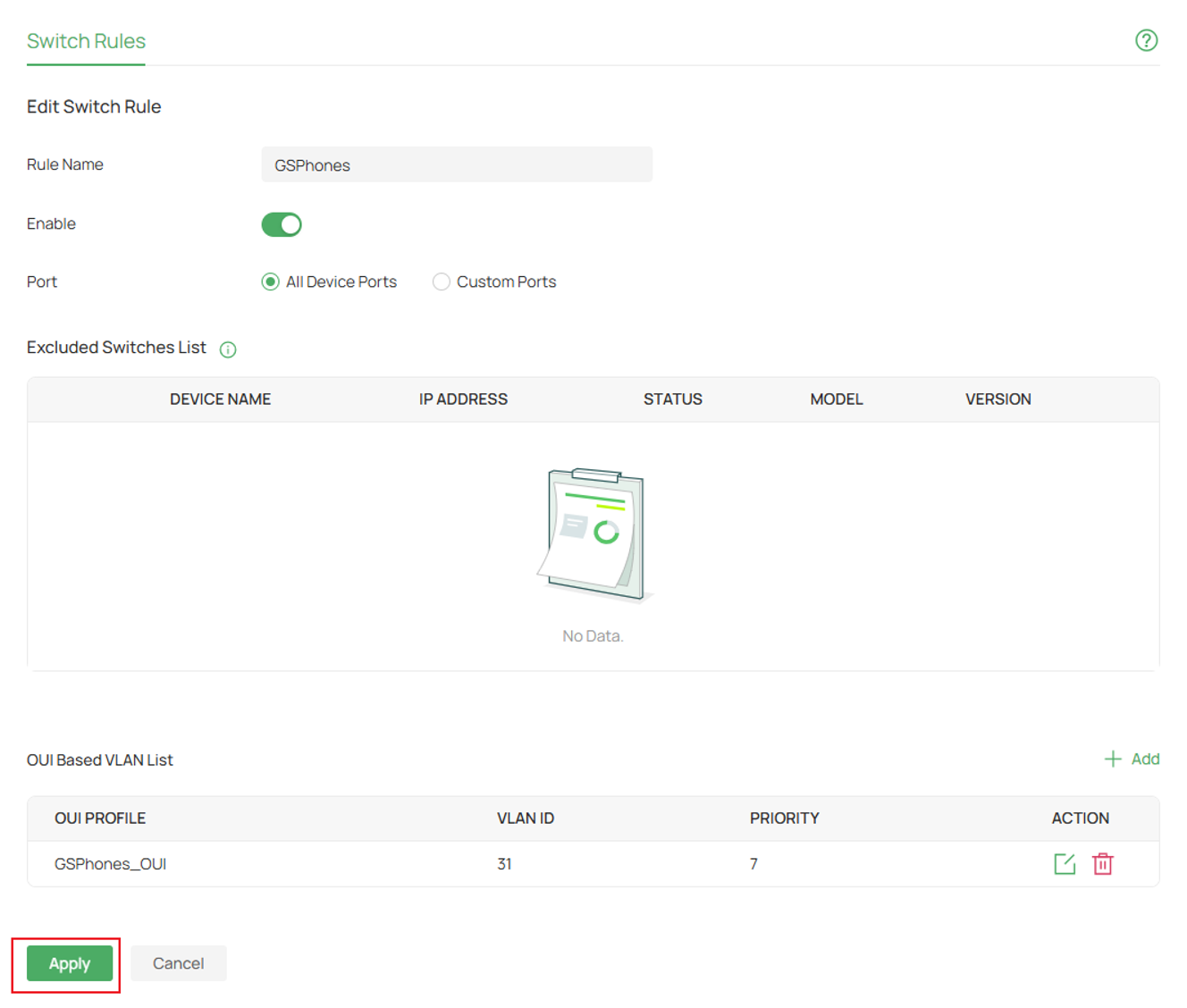Click the PRIORITY column header

(785, 819)
